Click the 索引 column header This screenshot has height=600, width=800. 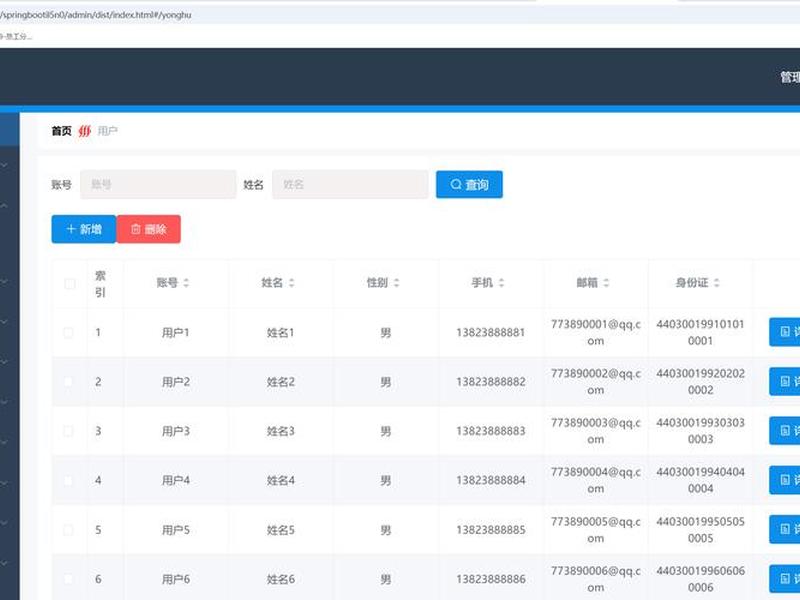101,284
